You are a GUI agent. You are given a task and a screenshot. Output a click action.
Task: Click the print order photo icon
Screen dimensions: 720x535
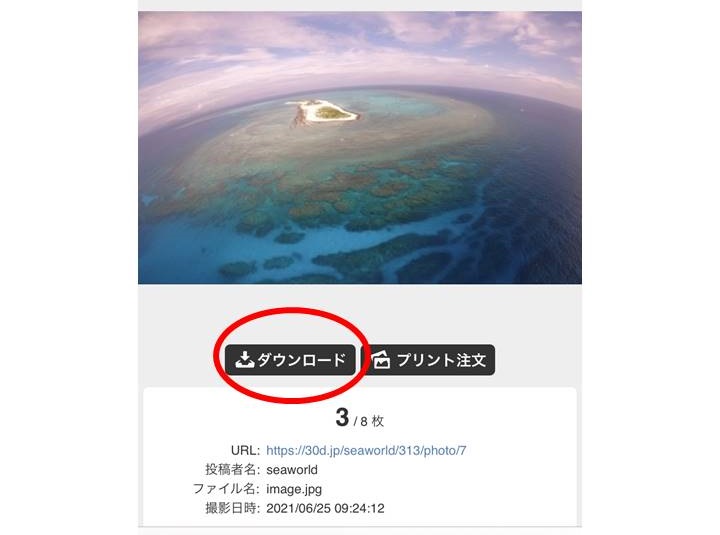pyautogui.click(x=381, y=360)
